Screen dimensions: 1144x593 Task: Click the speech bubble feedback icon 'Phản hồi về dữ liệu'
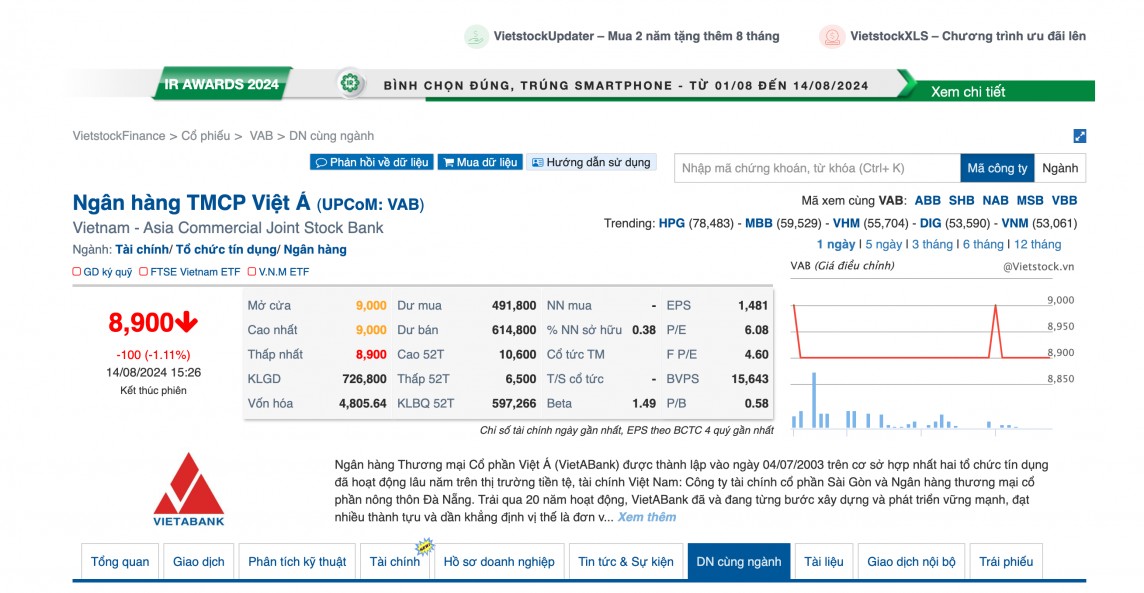tap(320, 162)
